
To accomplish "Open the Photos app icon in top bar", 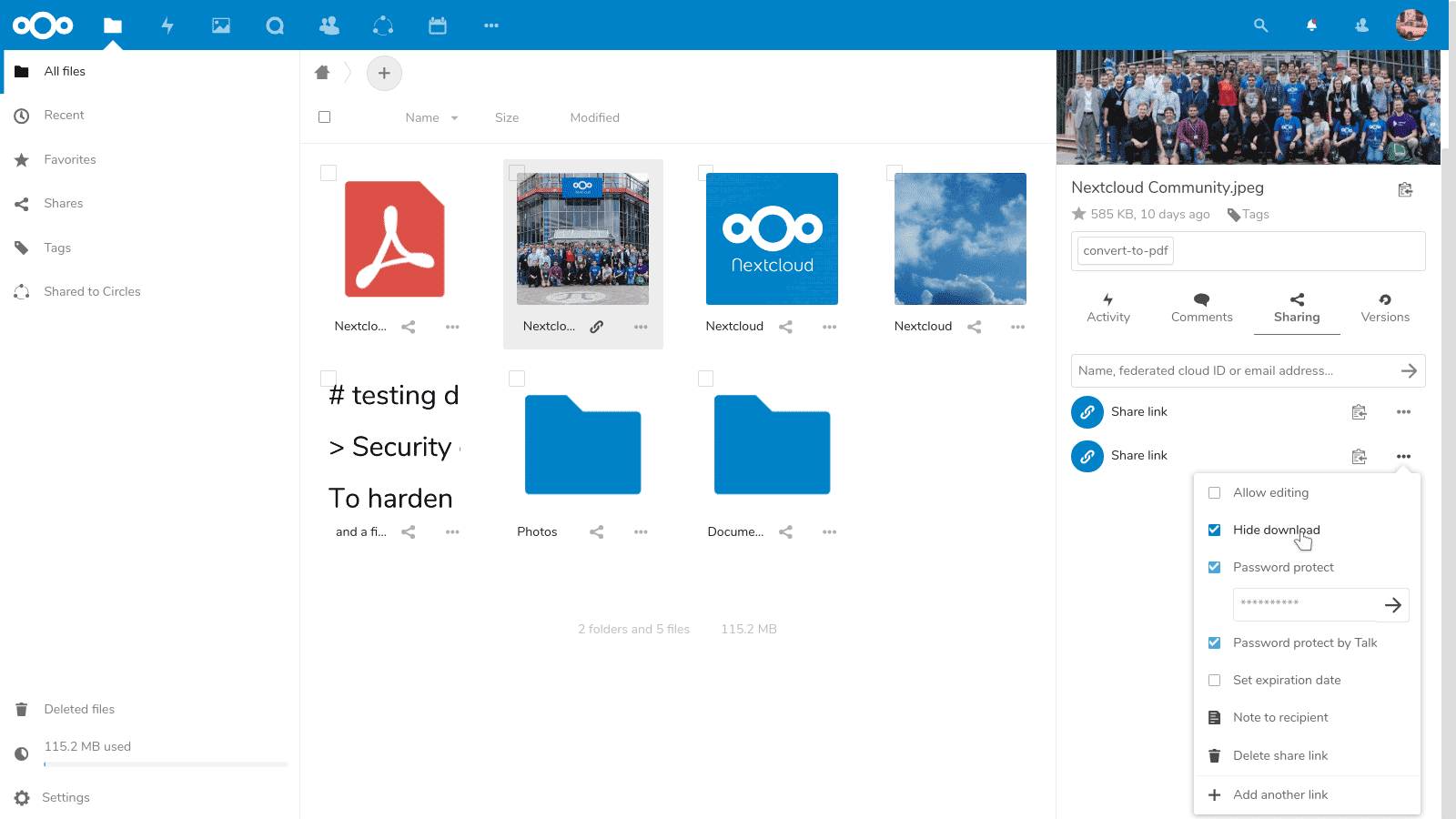I will 221,25.
